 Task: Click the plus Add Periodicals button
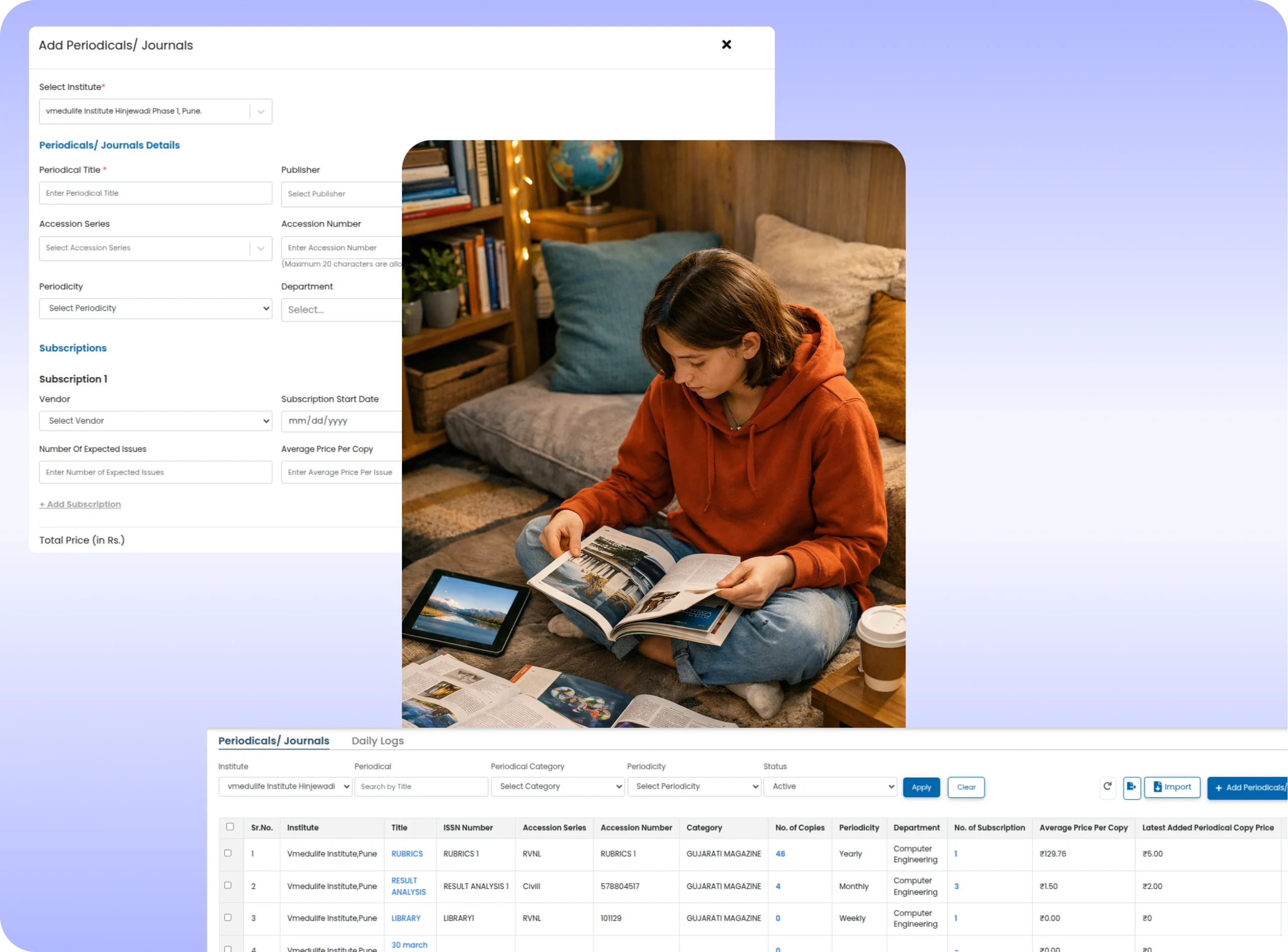coord(1249,788)
